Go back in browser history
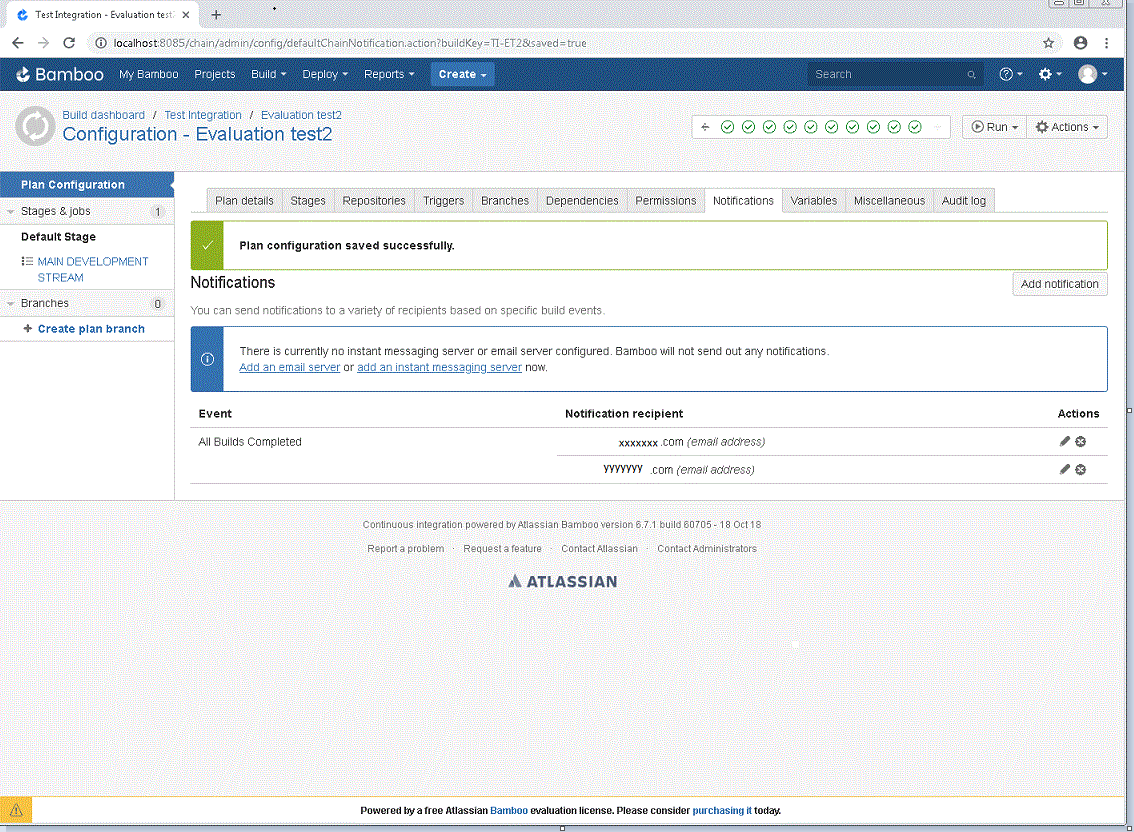Image resolution: width=1134 pixels, height=832 pixels. [18, 43]
